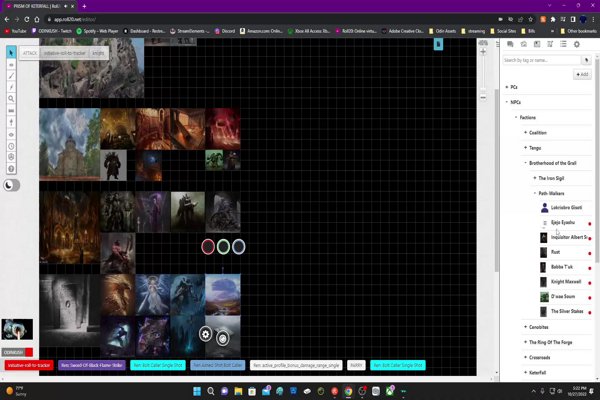Run the knight macro in top bar
The image size is (600, 400).
(98, 53)
